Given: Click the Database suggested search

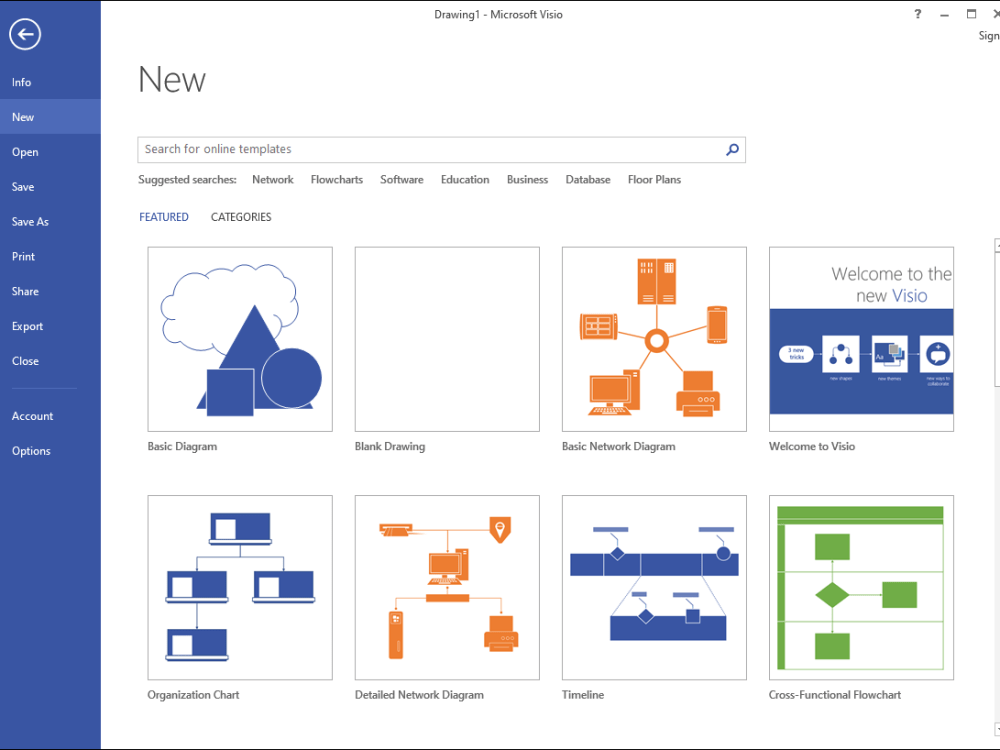Looking at the screenshot, I should [588, 180].
